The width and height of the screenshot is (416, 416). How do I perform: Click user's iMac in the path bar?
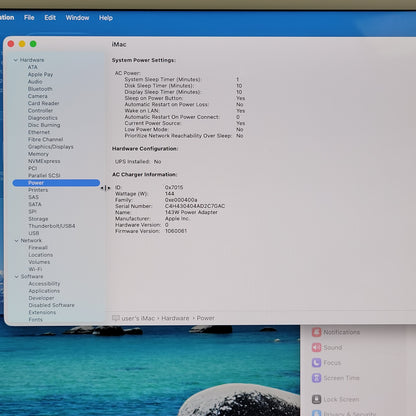138,318
